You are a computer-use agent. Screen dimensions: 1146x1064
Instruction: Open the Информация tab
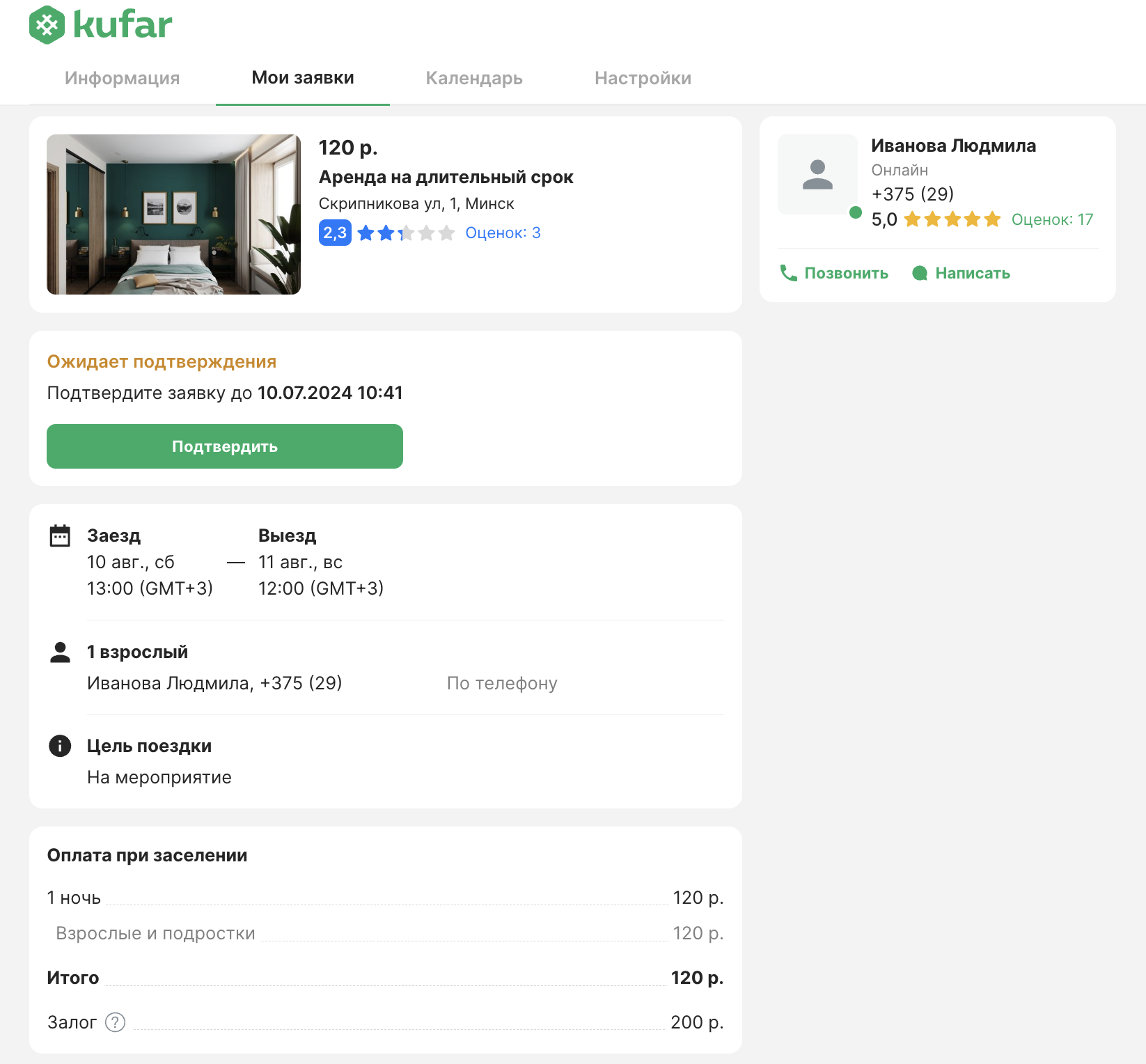[122, 78]
